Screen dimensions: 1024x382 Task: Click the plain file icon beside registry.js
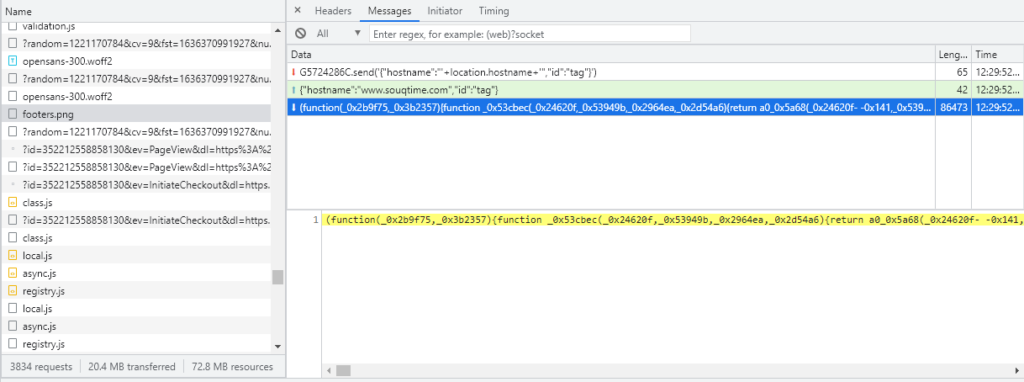click(12, 343)
